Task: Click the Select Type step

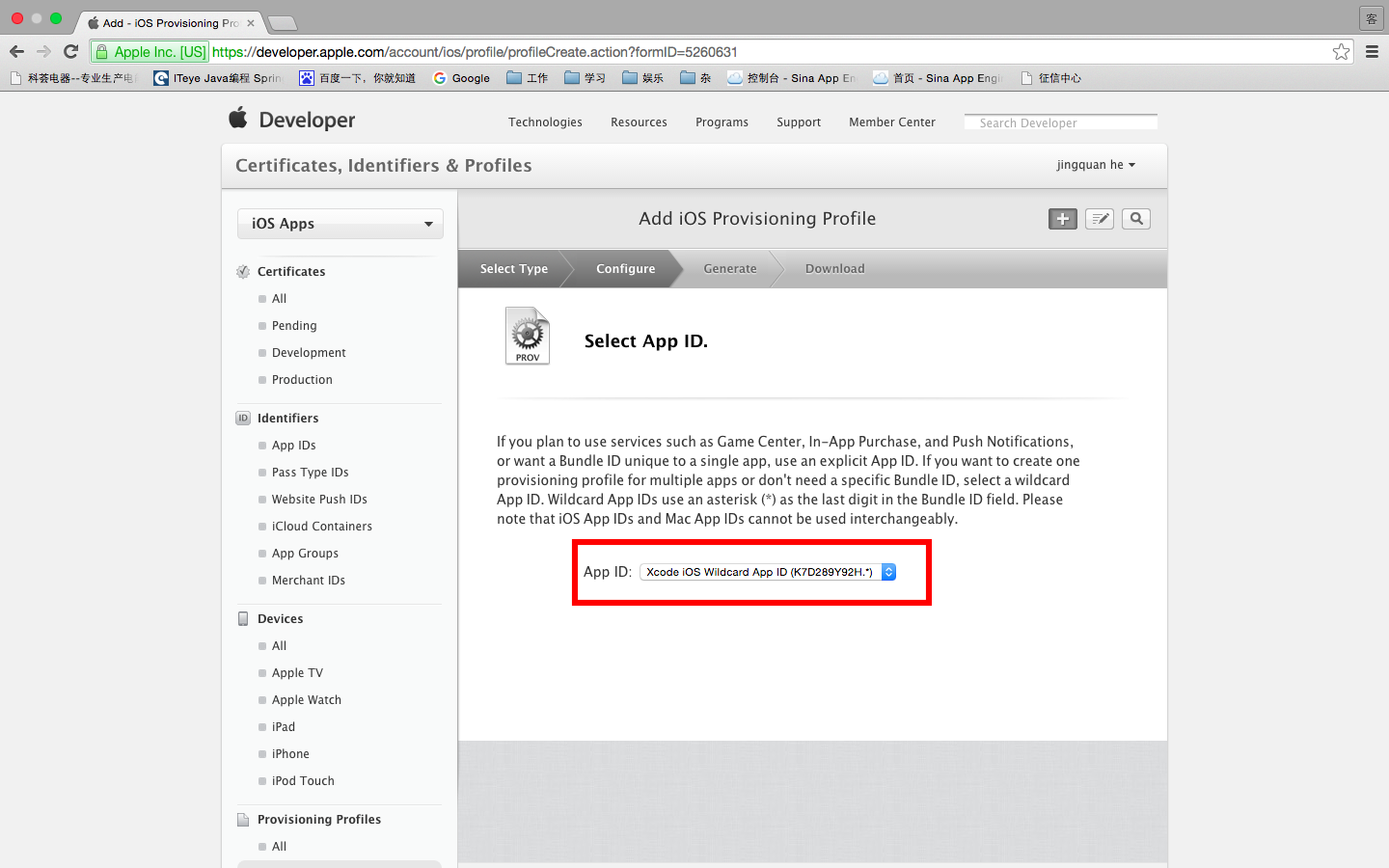Action: (514, 269)
